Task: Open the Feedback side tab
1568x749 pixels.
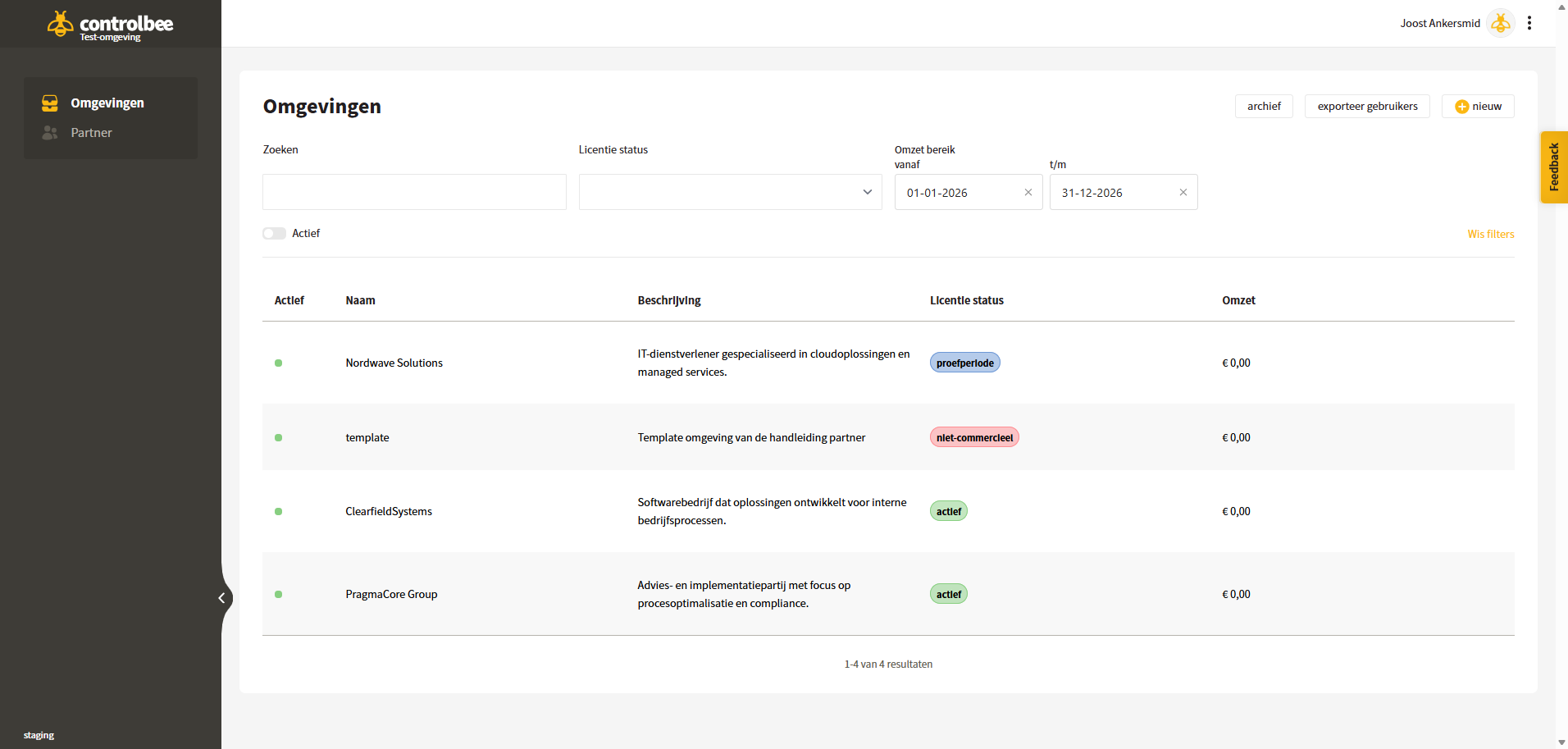Action: [1554, 167]
